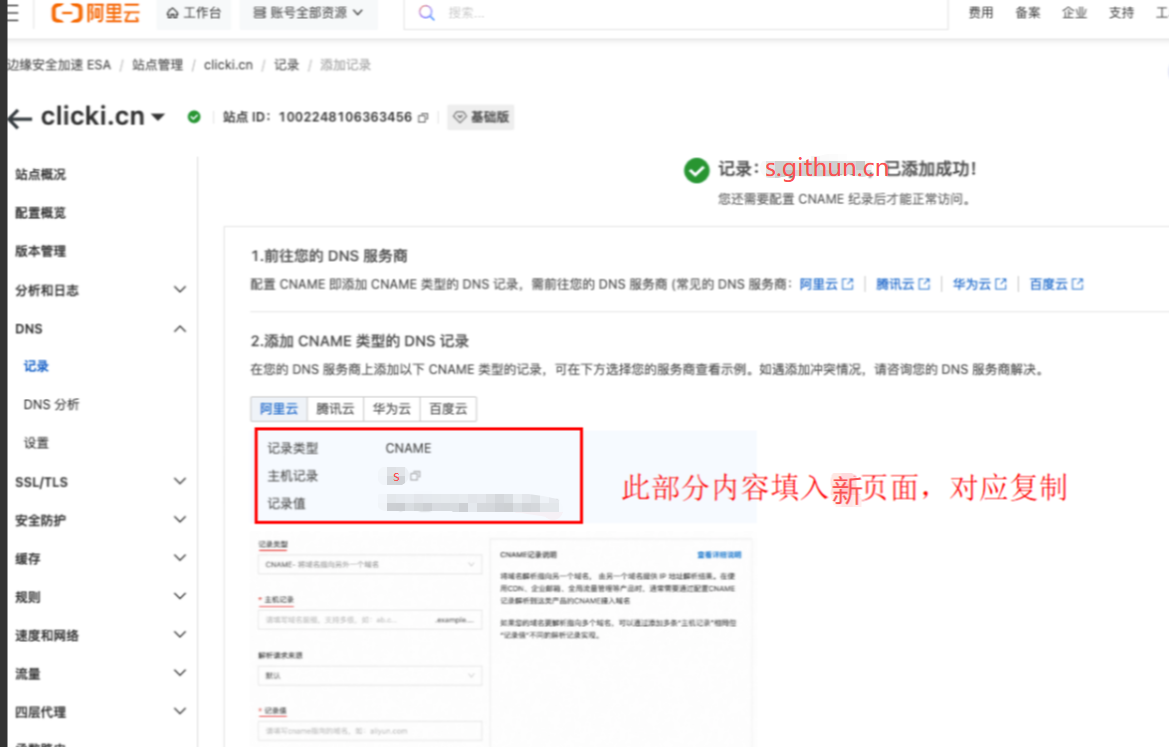Copy the 主机记录 host record value
1169x747 pixels.
click(x=416, y=477)
